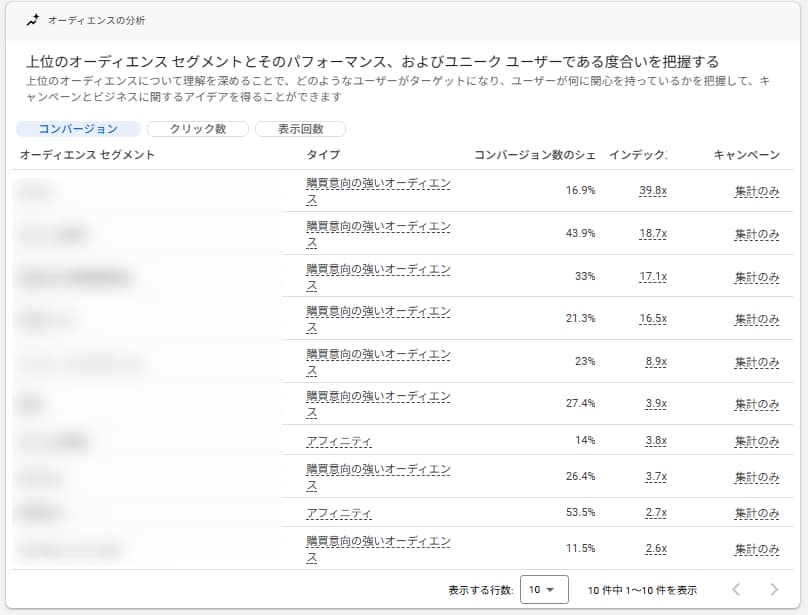Sort by インデックス column header
This screenshot has height=615, width=808.
click(638, 155)
